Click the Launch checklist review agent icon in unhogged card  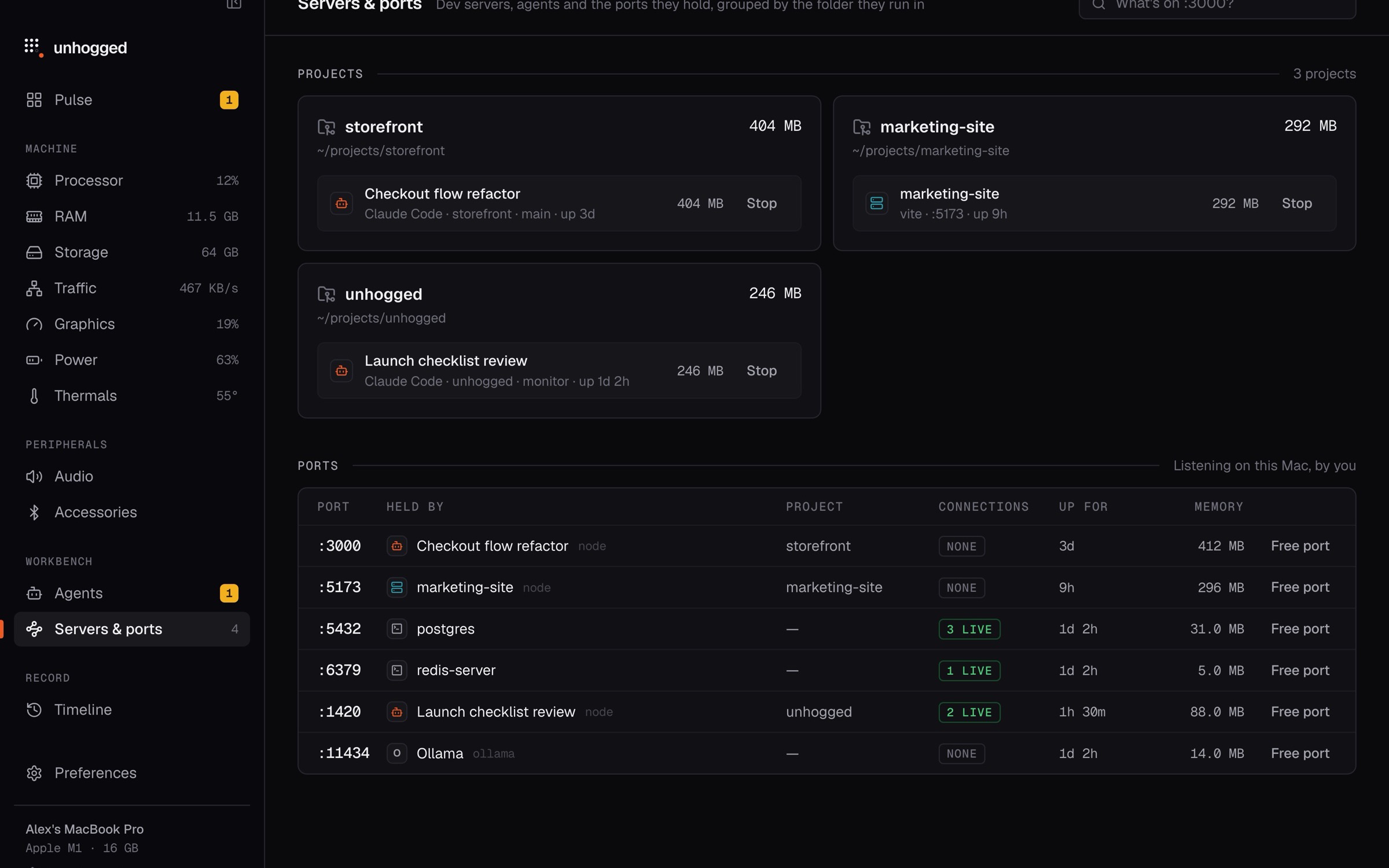341,370
